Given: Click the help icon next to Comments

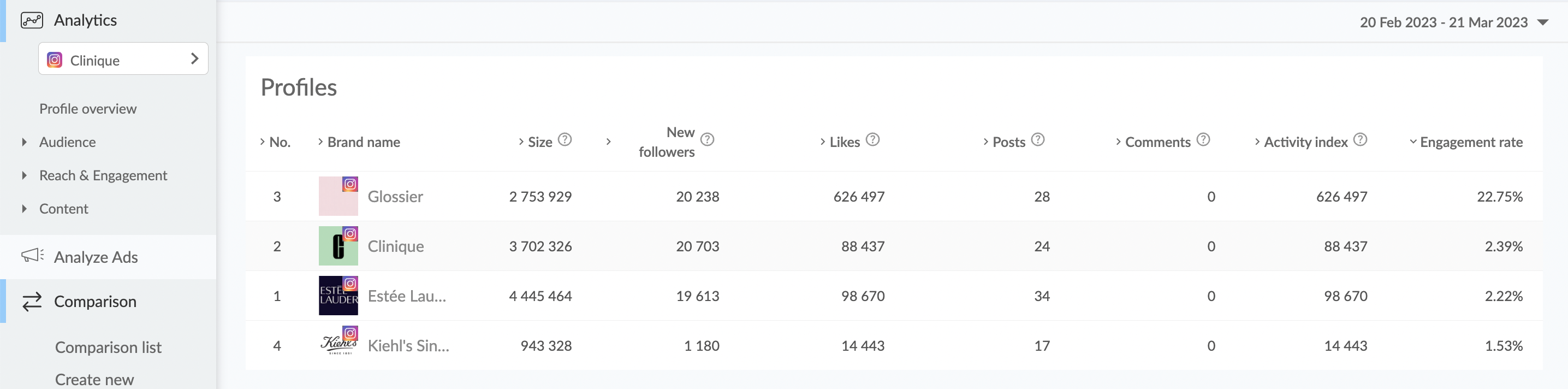Looking at the screenshot, I should [x=1203, y=140].
